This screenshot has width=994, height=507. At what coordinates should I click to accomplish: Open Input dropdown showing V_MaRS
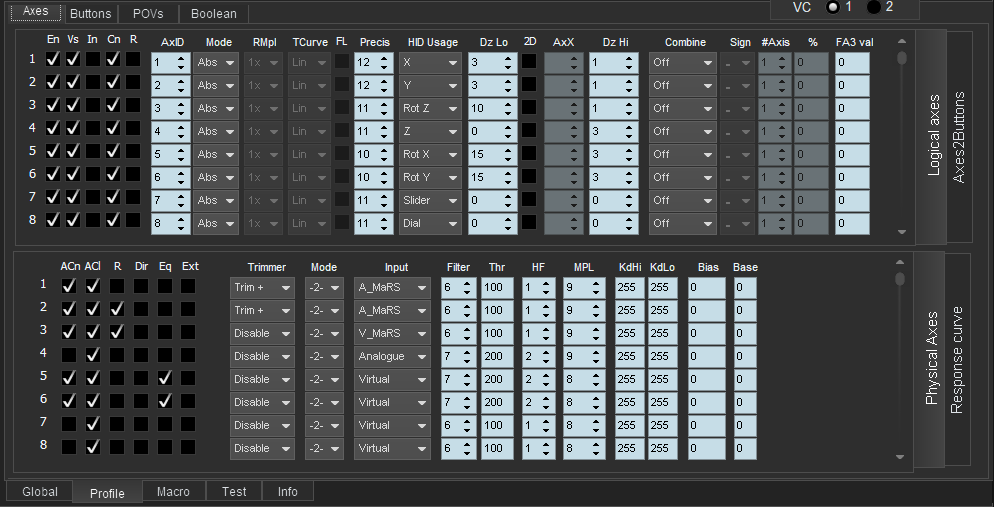coord(392,333)
